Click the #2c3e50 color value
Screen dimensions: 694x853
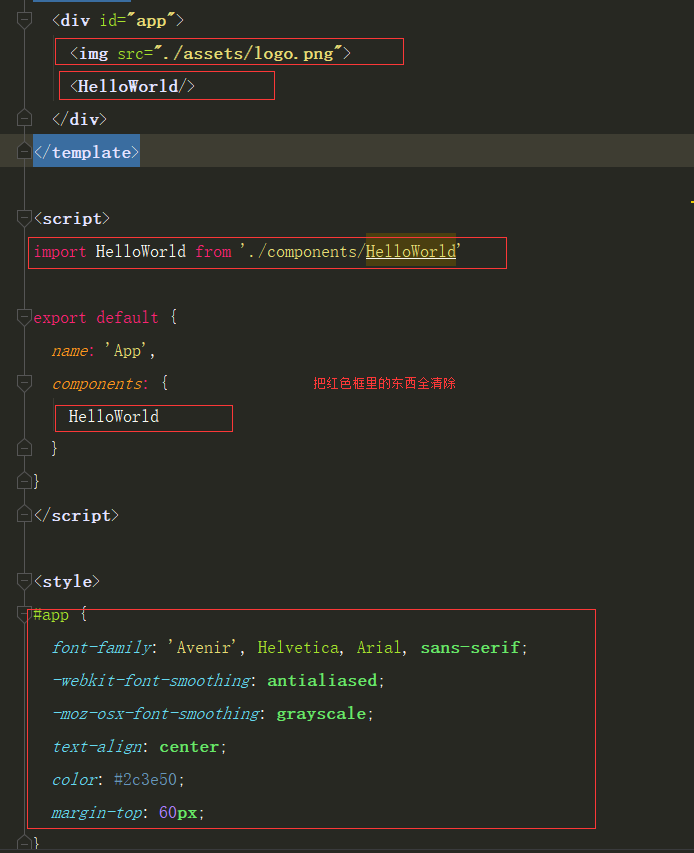tap(145, 780)
